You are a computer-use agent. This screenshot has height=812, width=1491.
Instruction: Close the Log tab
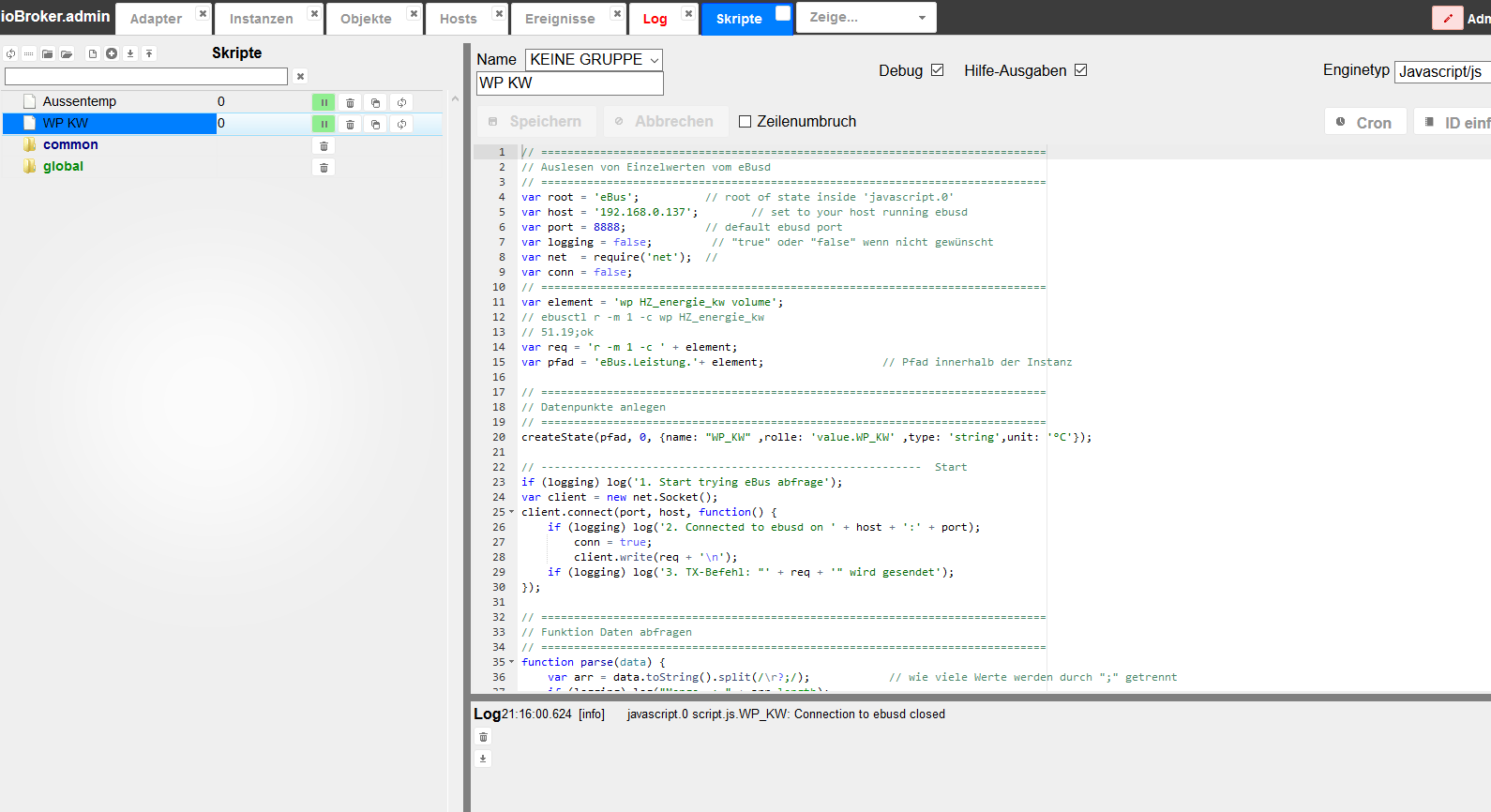(688, 14)
